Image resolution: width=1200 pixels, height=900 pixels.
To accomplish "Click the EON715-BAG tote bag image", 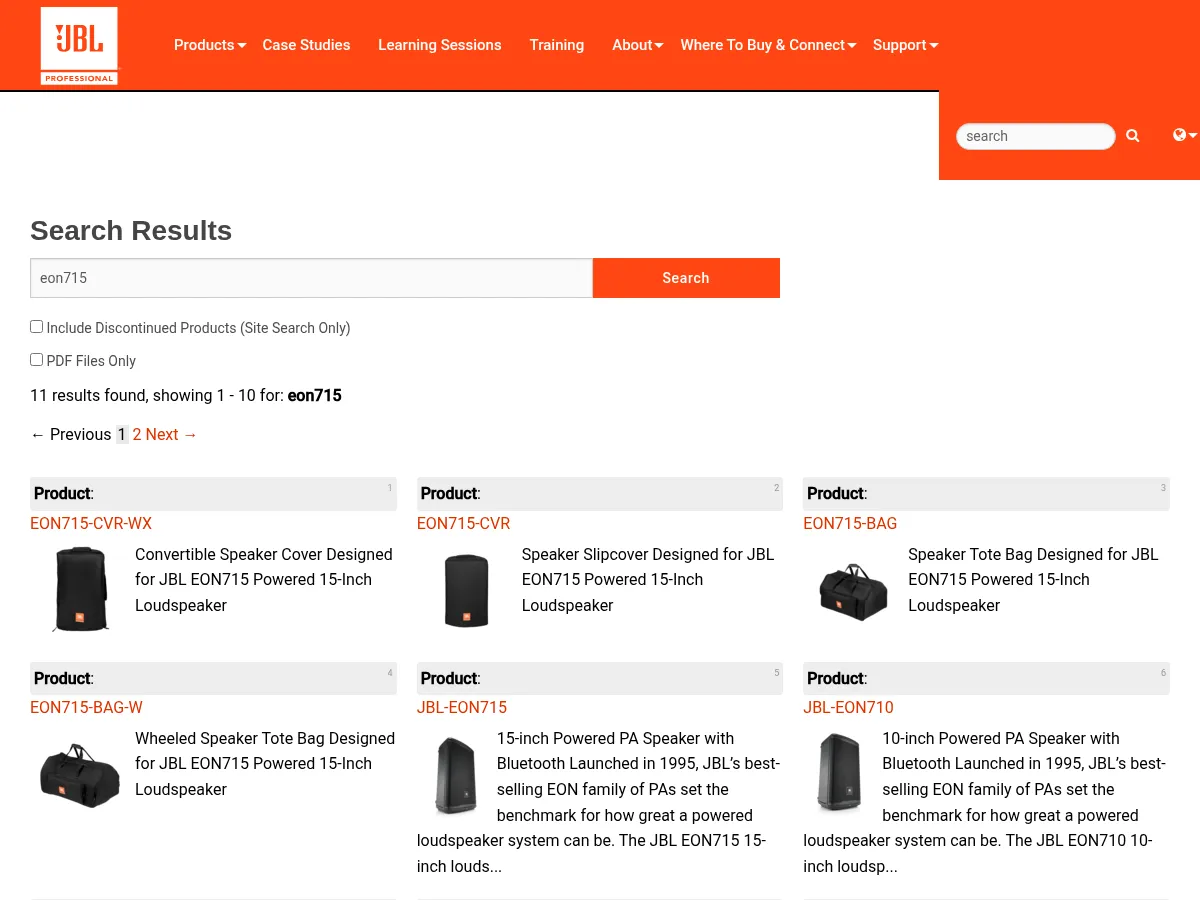I will [x=852, y=590].
